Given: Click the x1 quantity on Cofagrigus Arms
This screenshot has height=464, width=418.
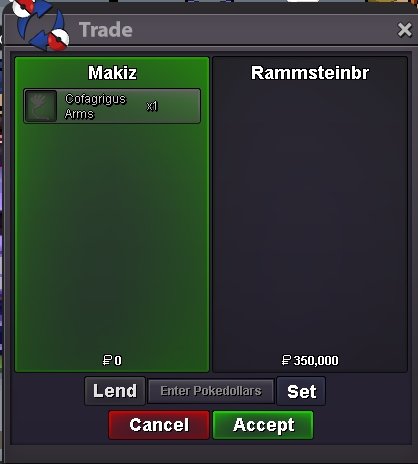Looking at the screenshot, I should pos(152,106).
